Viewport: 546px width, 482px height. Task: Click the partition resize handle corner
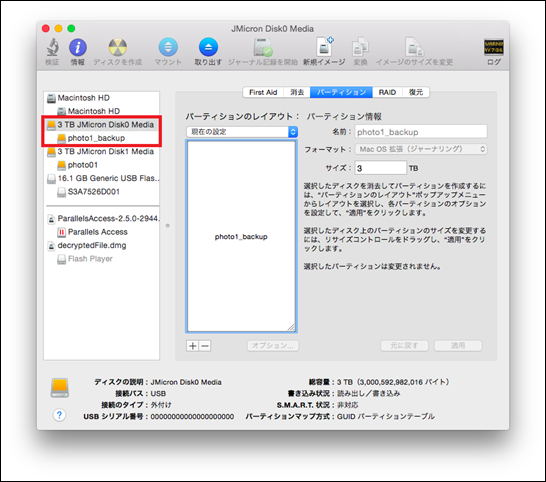coord(291,327)
